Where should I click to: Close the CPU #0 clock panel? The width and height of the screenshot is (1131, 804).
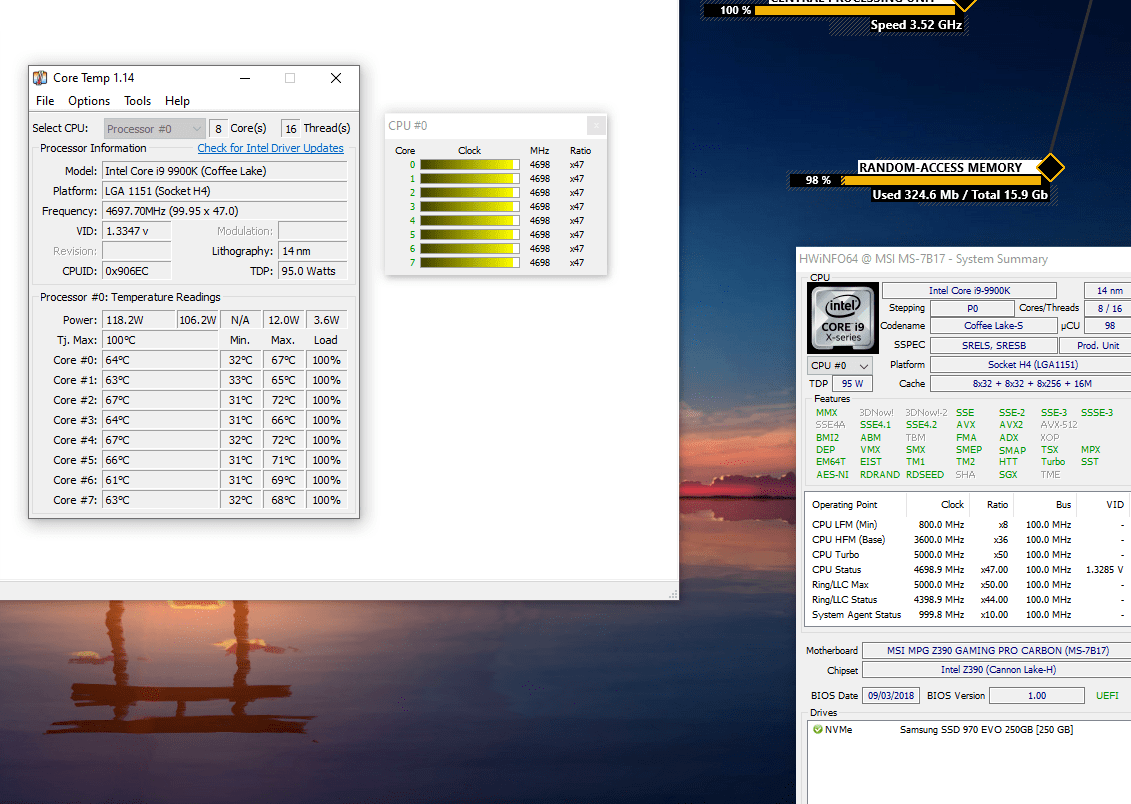coord(596,125)
